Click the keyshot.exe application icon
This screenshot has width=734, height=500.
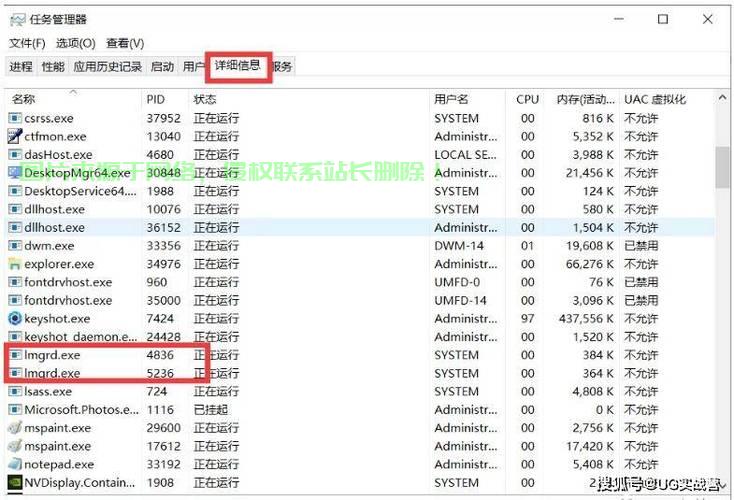pos(15,318)
